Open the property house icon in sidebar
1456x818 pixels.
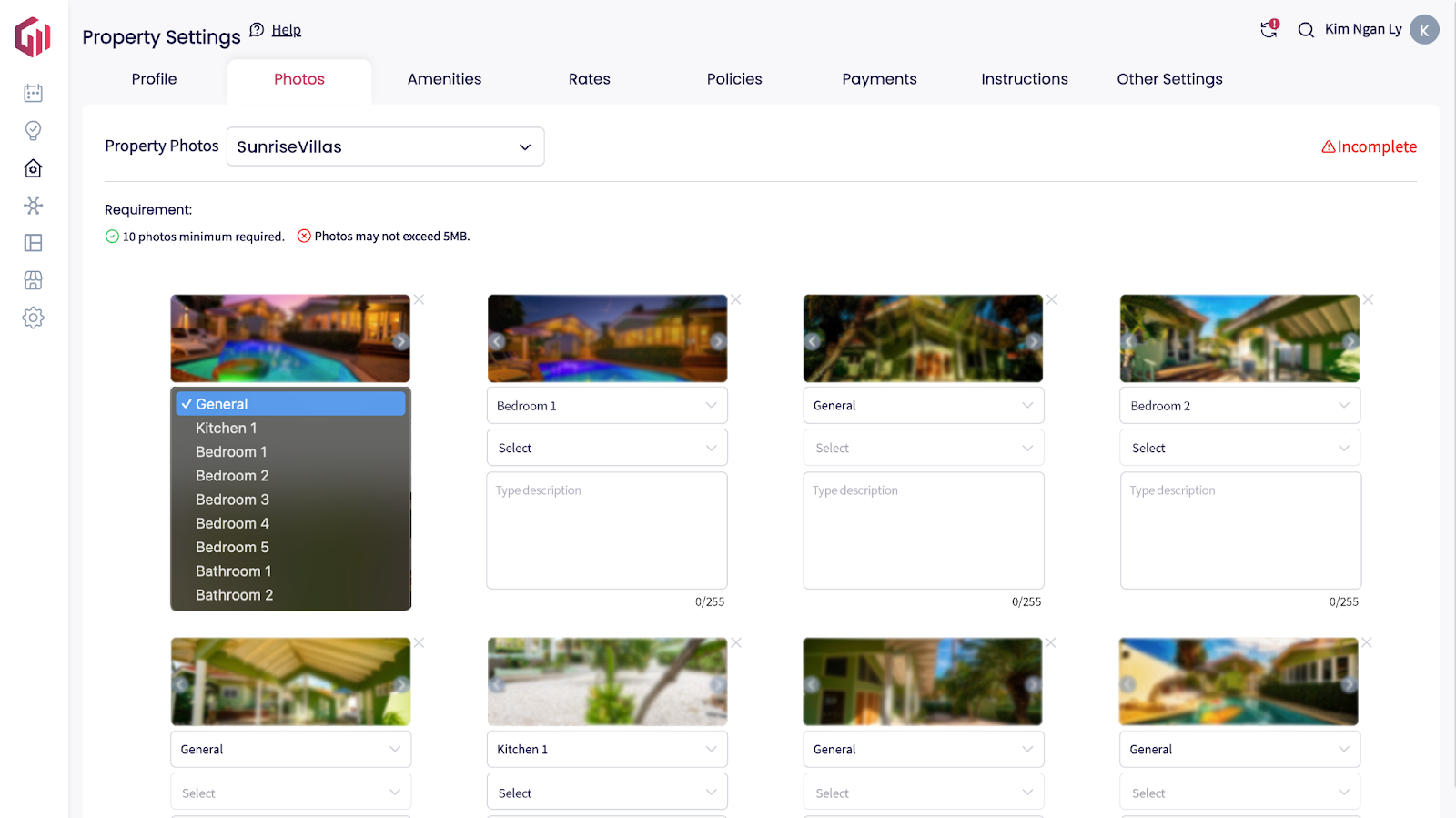(x=34, y=168)
